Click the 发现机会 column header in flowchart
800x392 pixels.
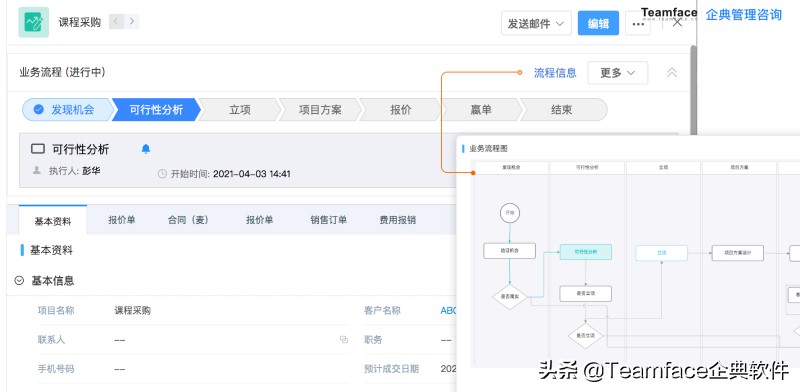pos(511,167)
